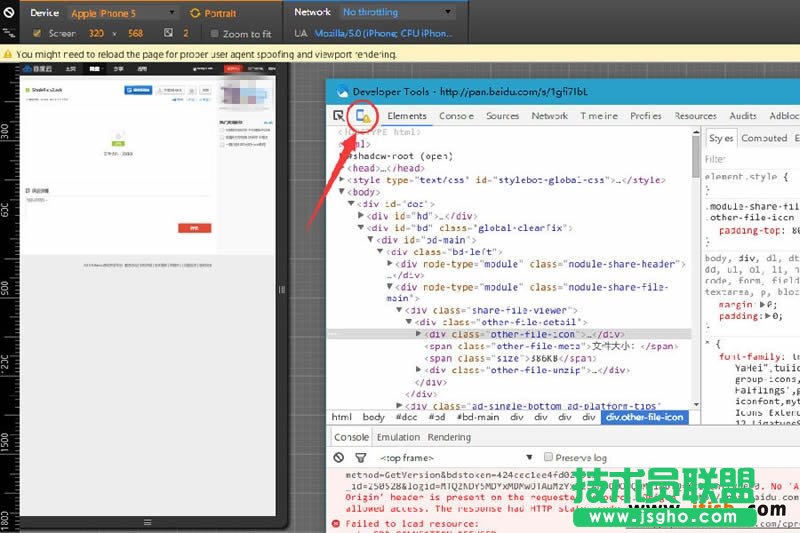Check the Preserve log checkbox
This screenshot has height=533, width=800.
pos(548,457)
